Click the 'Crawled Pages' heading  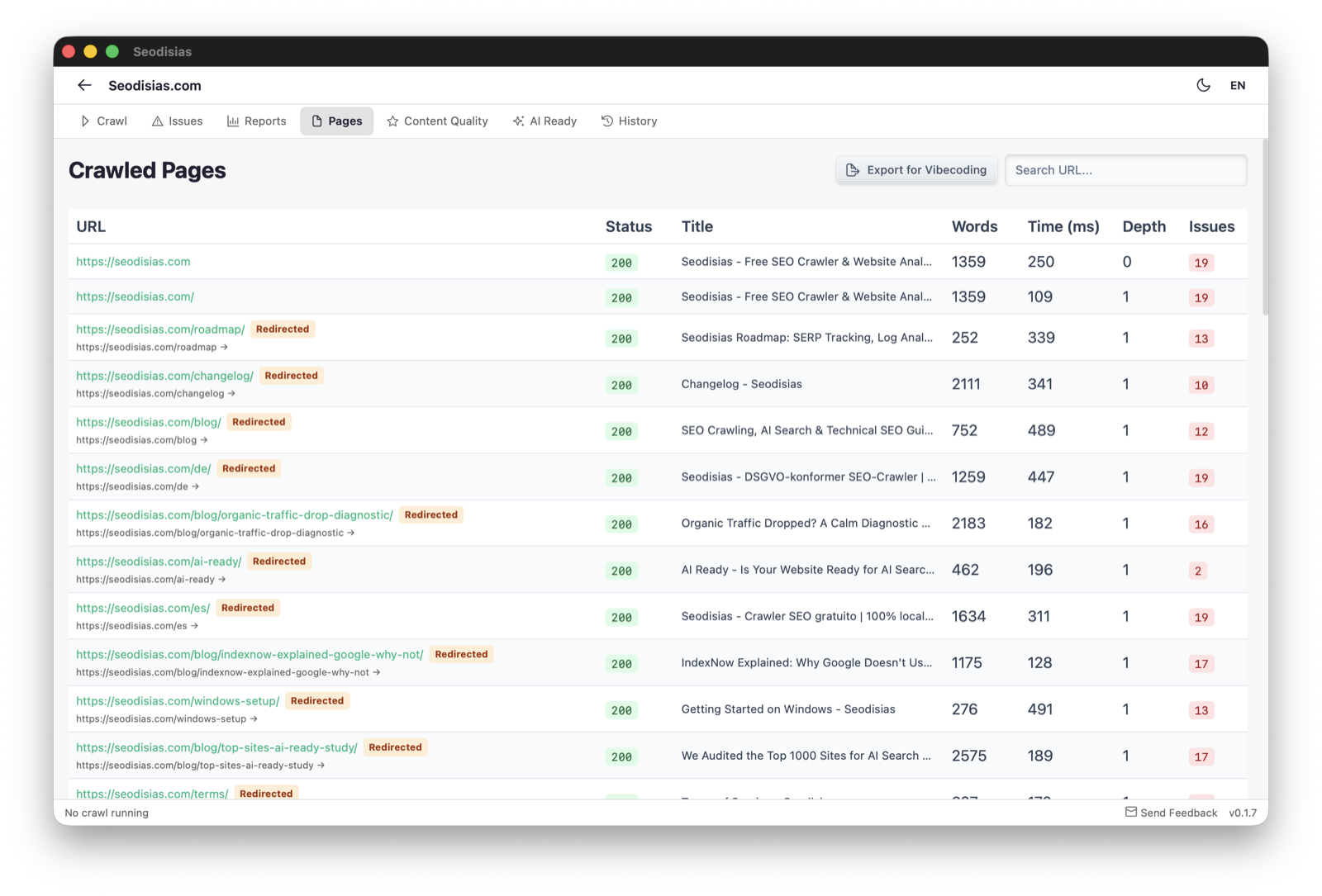[x=147, y=170]
